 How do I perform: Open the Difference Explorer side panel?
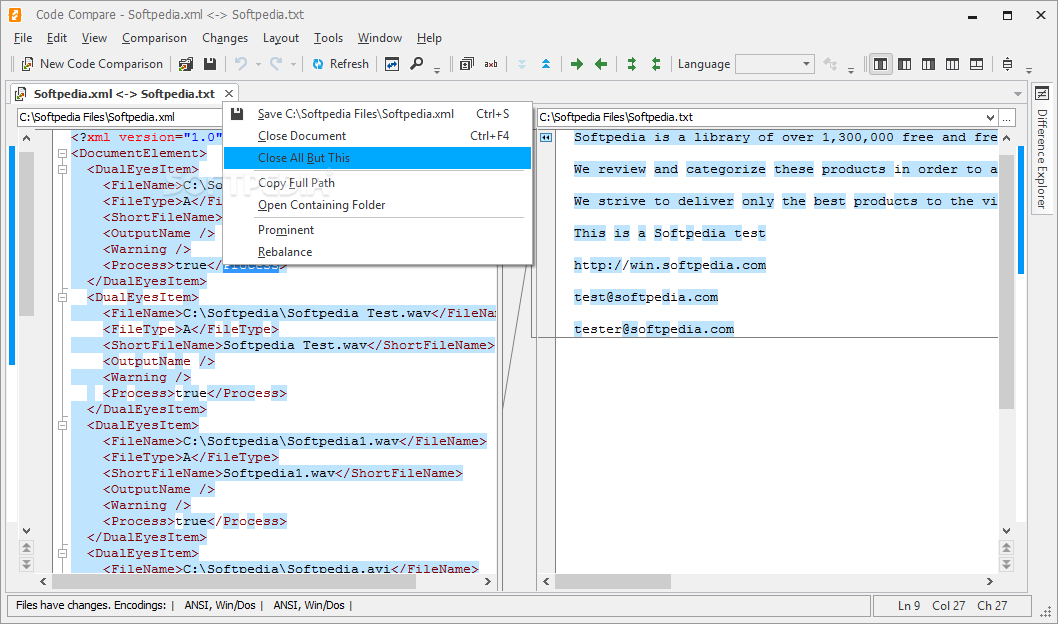click(1042, 150)
